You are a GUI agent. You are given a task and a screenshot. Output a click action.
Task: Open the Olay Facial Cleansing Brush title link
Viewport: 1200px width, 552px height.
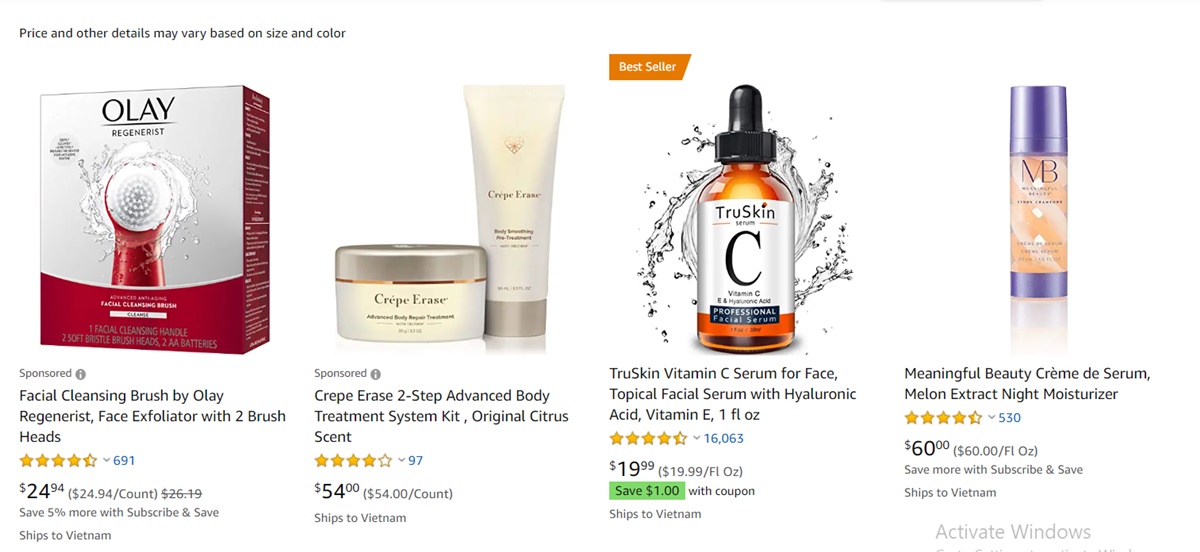tap(153, 416)
